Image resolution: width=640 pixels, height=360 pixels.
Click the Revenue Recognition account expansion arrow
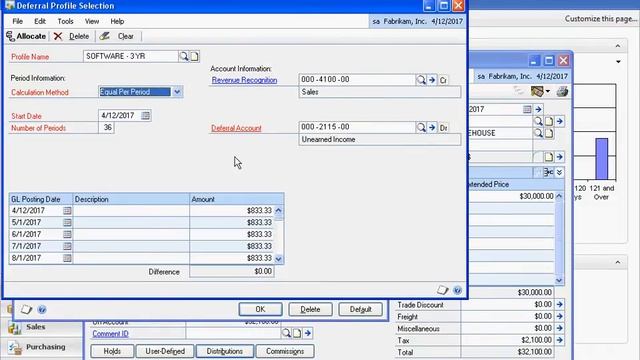pos(432,80)
